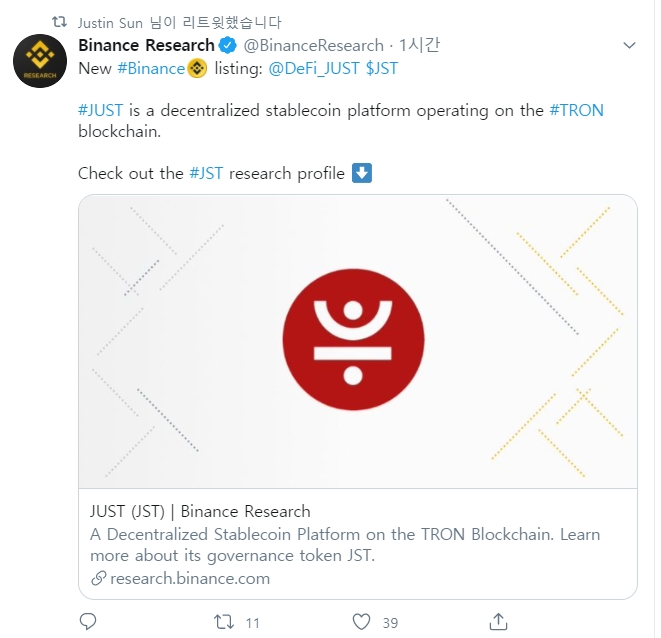Click the reply speech bubble icon
This screenshot has width=661, height=638.
coord(88,621)
